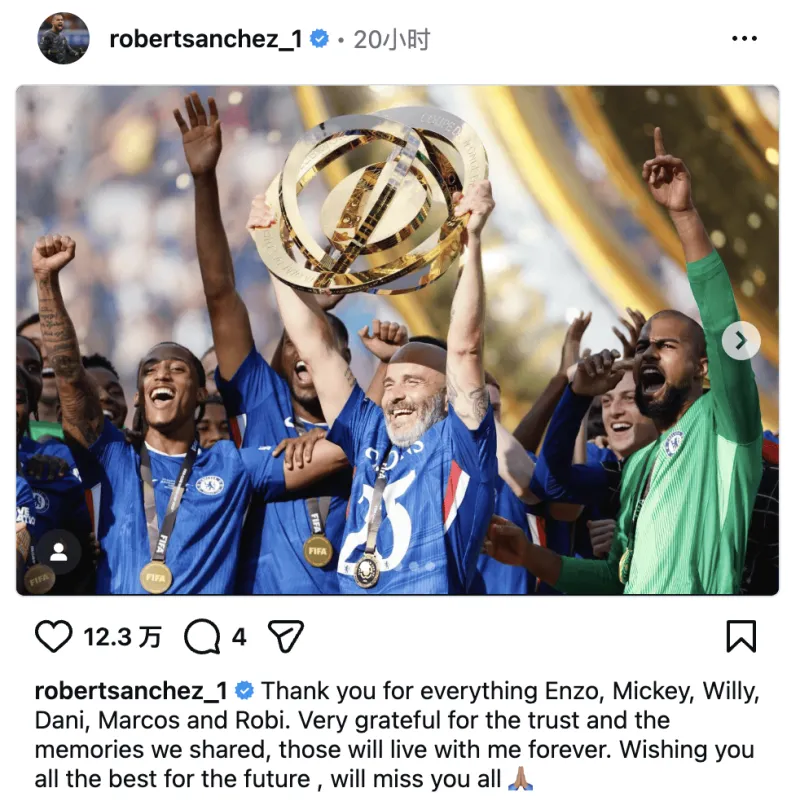Share the post via paper plane icon
The width and height of the screenshot is (800, 810).
(x=285, y=636)
